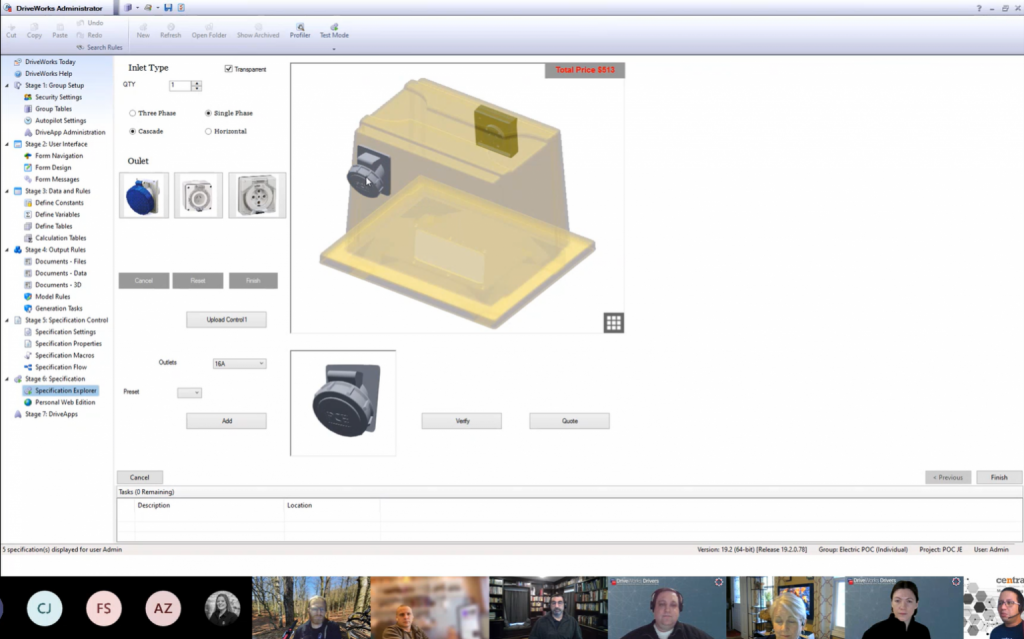Click Show Archived in toolbar
Screen dimensions: 1024x639
click(258, 31)
